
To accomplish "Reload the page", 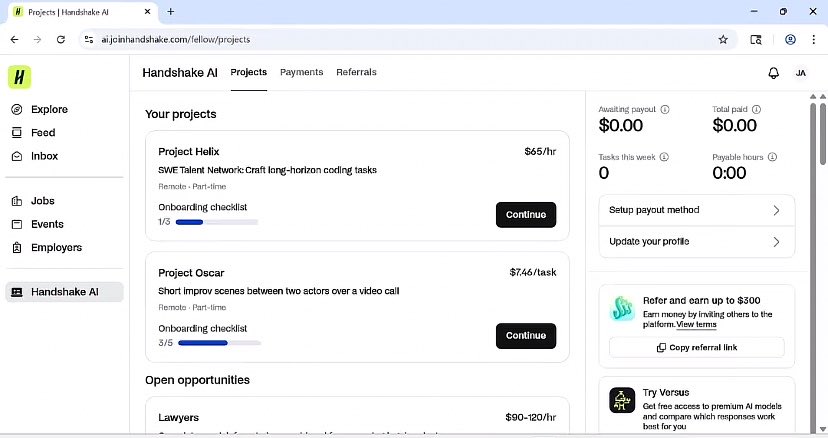I will [x=61, y=40].
